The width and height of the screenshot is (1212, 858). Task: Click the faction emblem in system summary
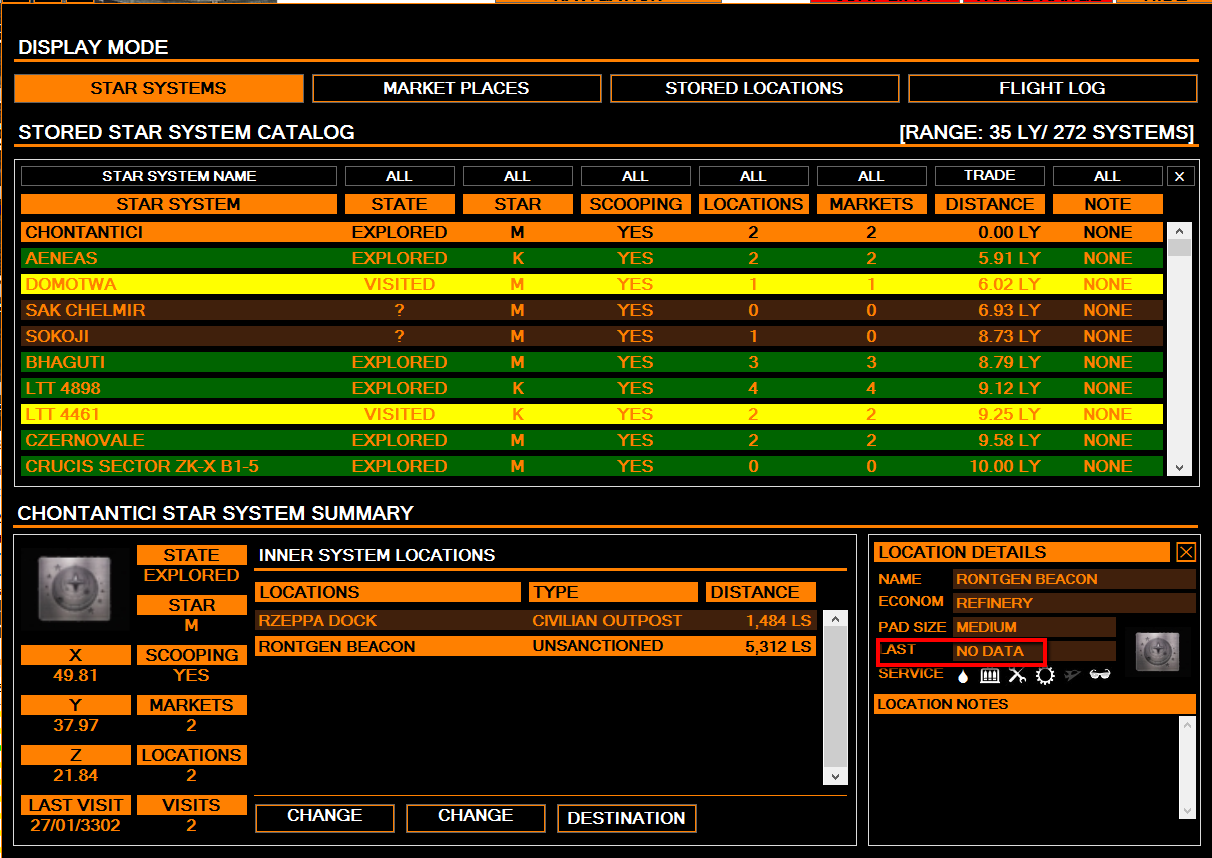pos(75,590)
